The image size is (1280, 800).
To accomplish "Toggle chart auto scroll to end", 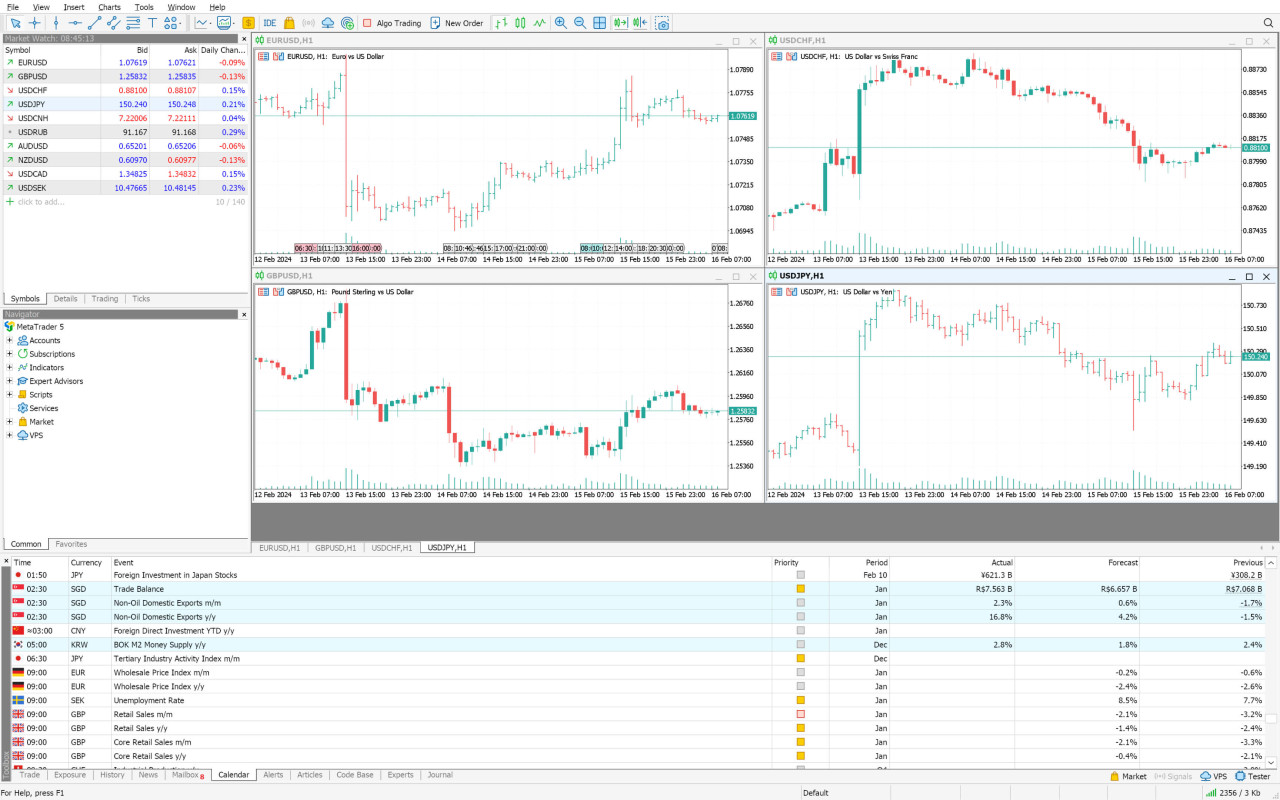I will [621, 23].
